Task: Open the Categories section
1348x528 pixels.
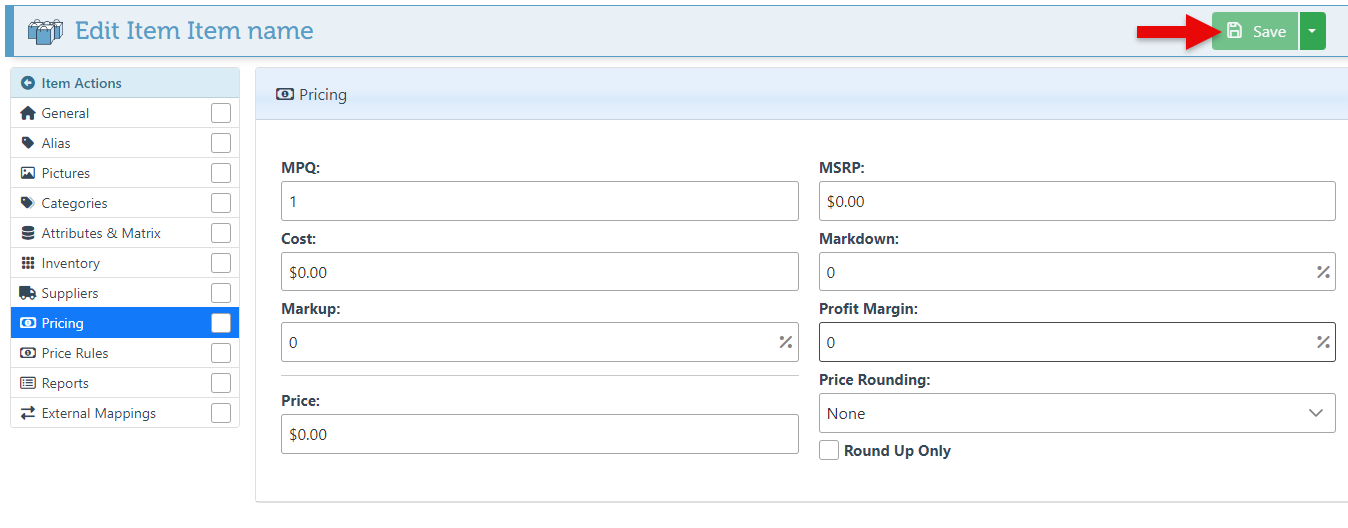Action: pyautogui.click(x=74, y=203)
